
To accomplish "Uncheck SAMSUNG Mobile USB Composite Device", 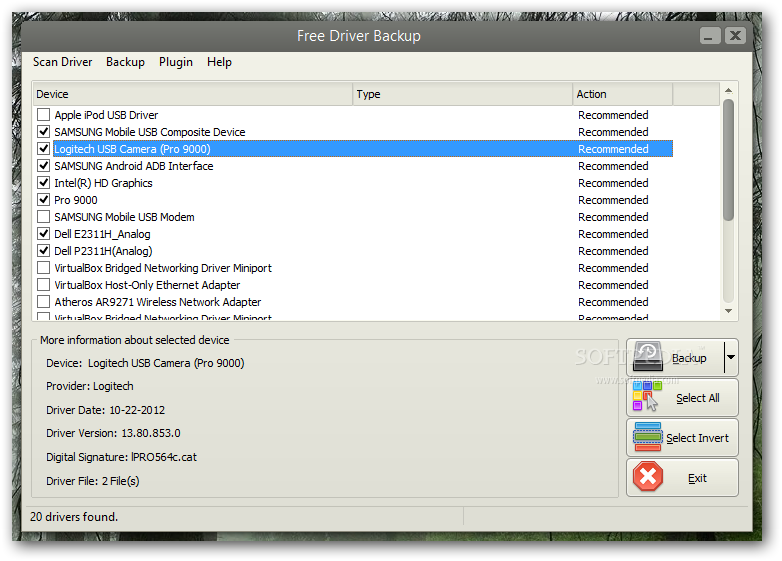I will coord(43,132).
